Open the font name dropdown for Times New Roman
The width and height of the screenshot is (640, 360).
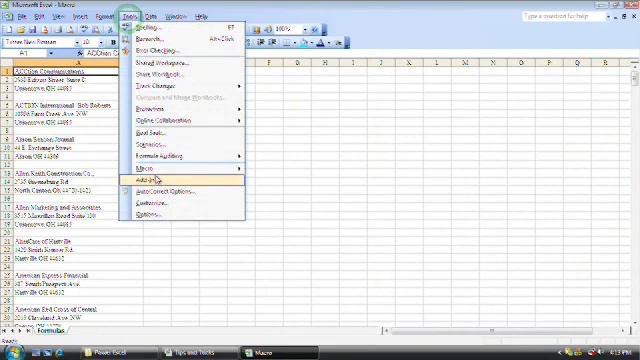coord(77,42)
